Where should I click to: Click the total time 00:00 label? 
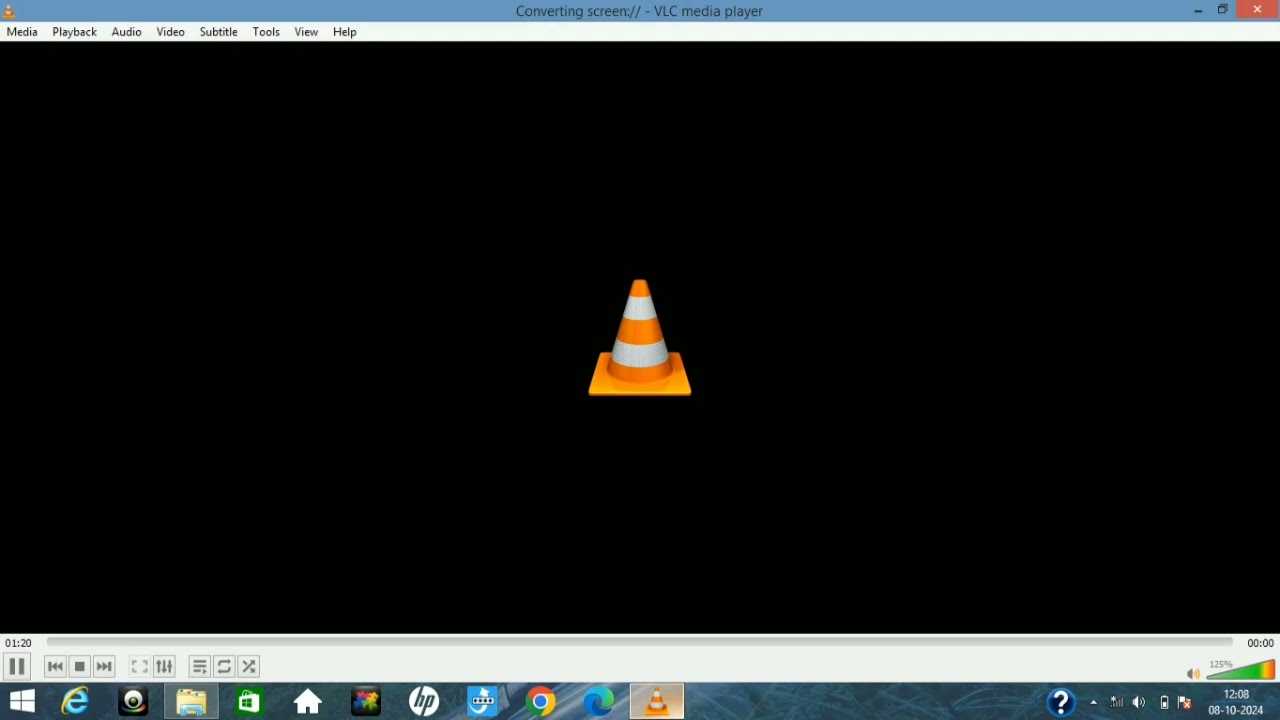(1260, 643)
